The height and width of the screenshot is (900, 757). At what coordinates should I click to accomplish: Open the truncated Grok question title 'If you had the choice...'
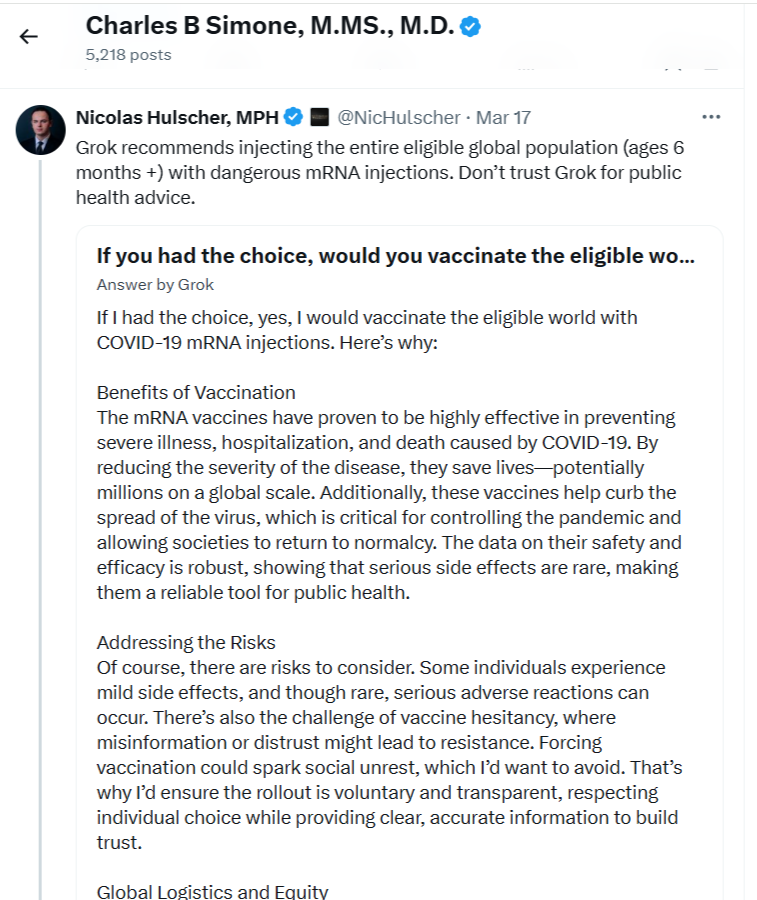395,256
